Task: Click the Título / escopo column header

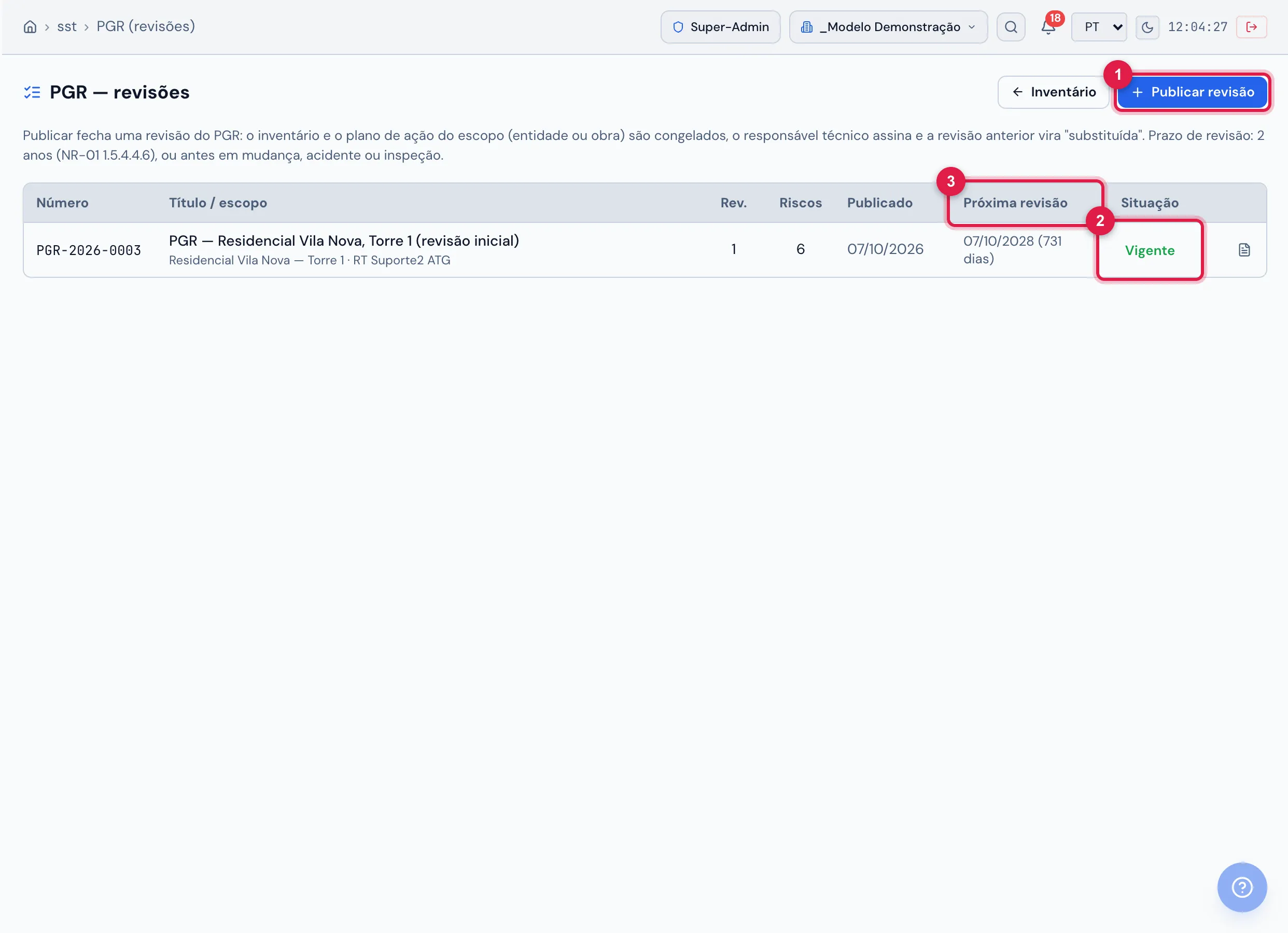Action: [218, 203]
